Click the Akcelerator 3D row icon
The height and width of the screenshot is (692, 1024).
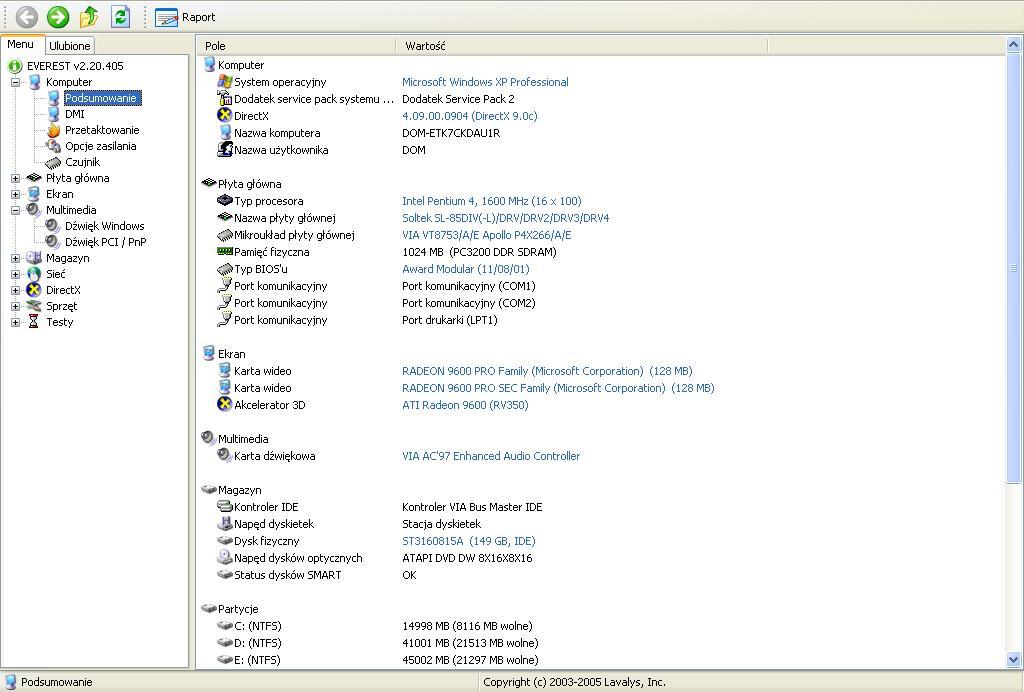tap(225, 404)
